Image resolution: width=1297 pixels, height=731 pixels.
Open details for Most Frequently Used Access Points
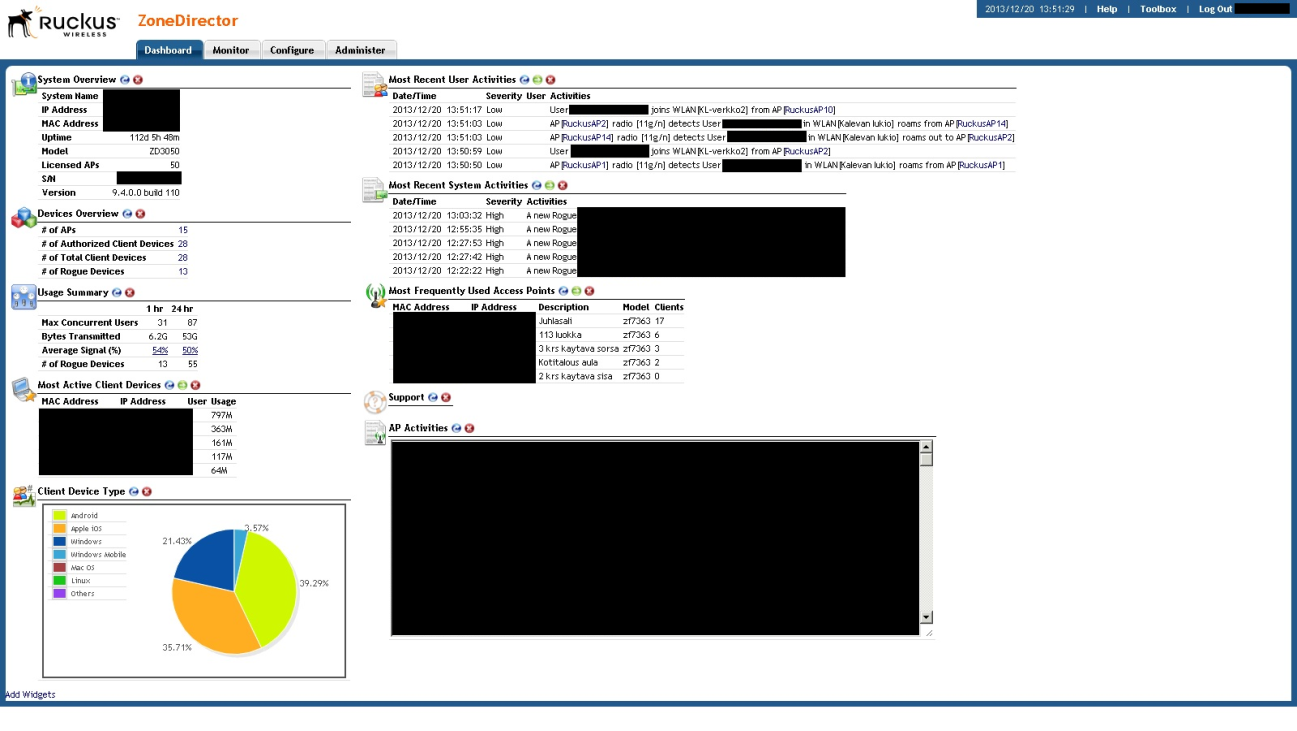tap(576, 291)
